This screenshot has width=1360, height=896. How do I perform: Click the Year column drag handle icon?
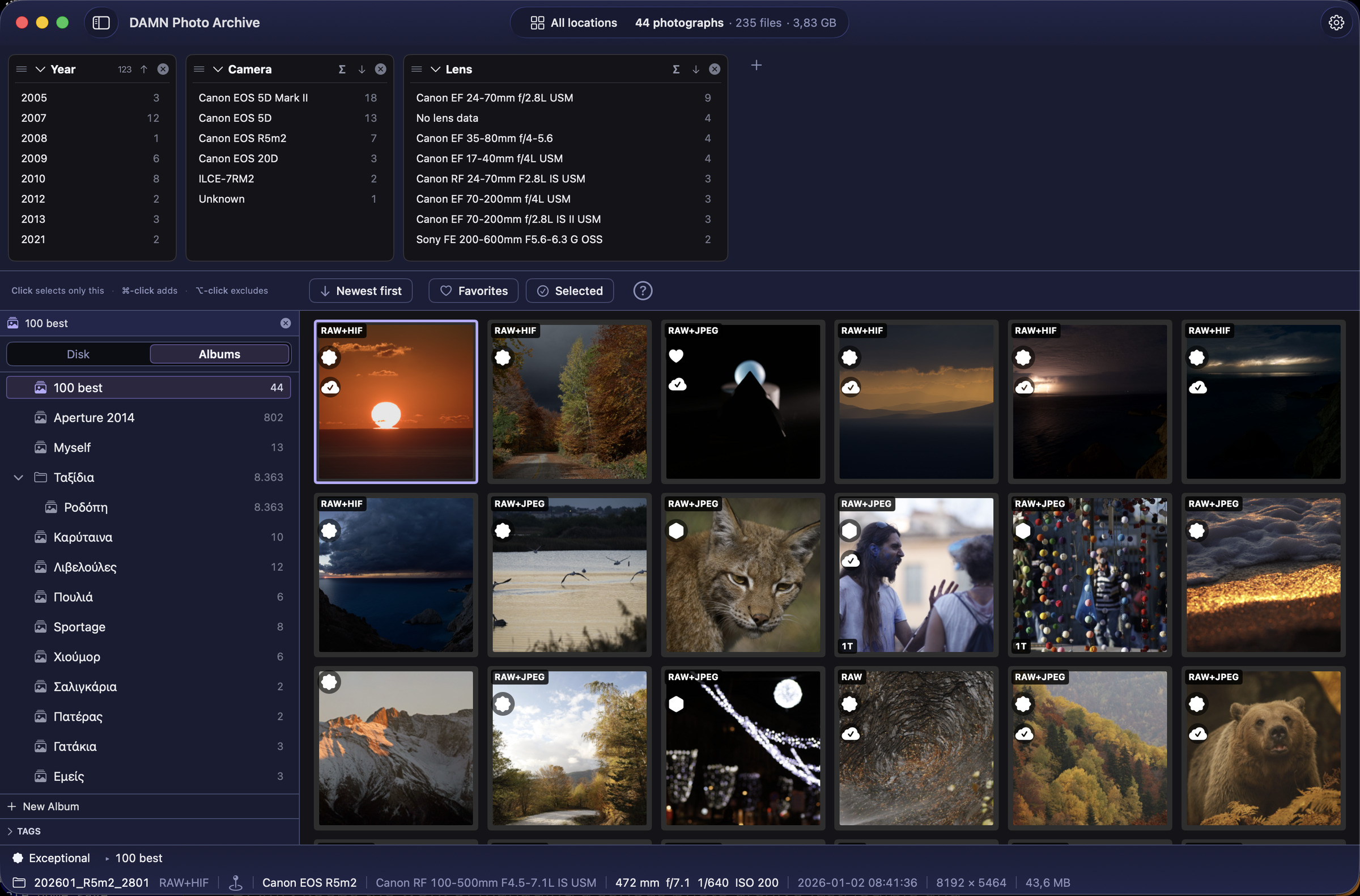tap(22, 69)
